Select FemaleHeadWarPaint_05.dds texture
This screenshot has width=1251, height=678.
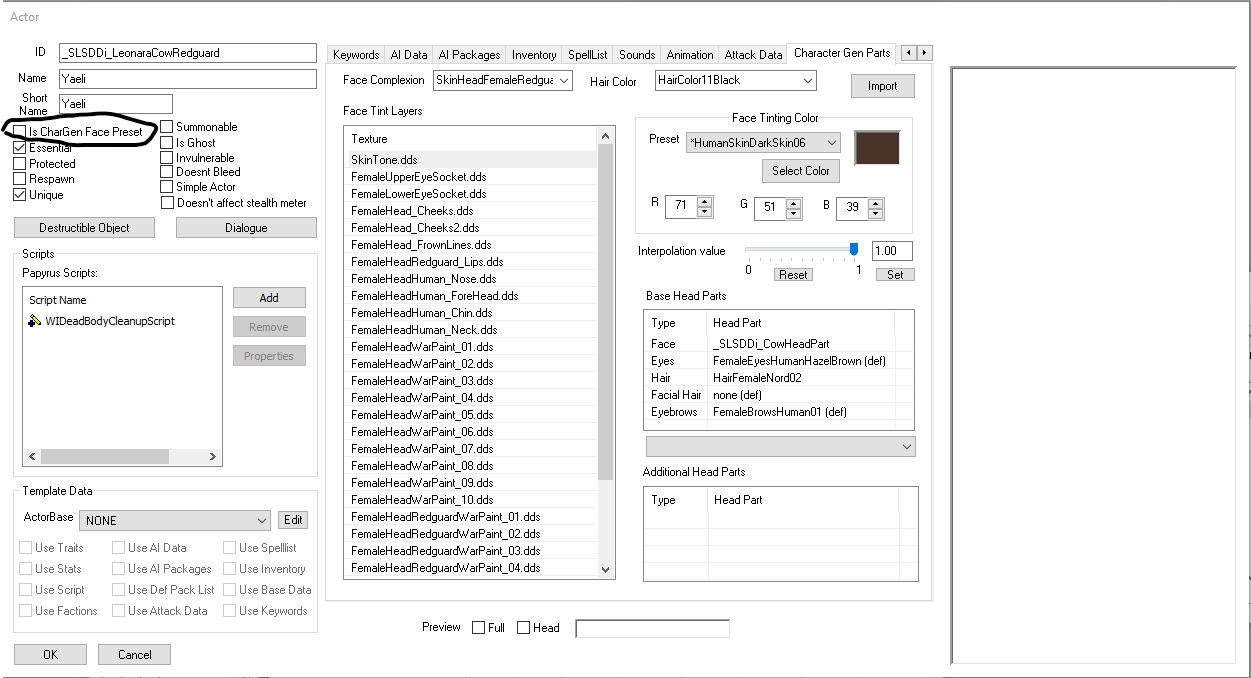click(470, 415)
